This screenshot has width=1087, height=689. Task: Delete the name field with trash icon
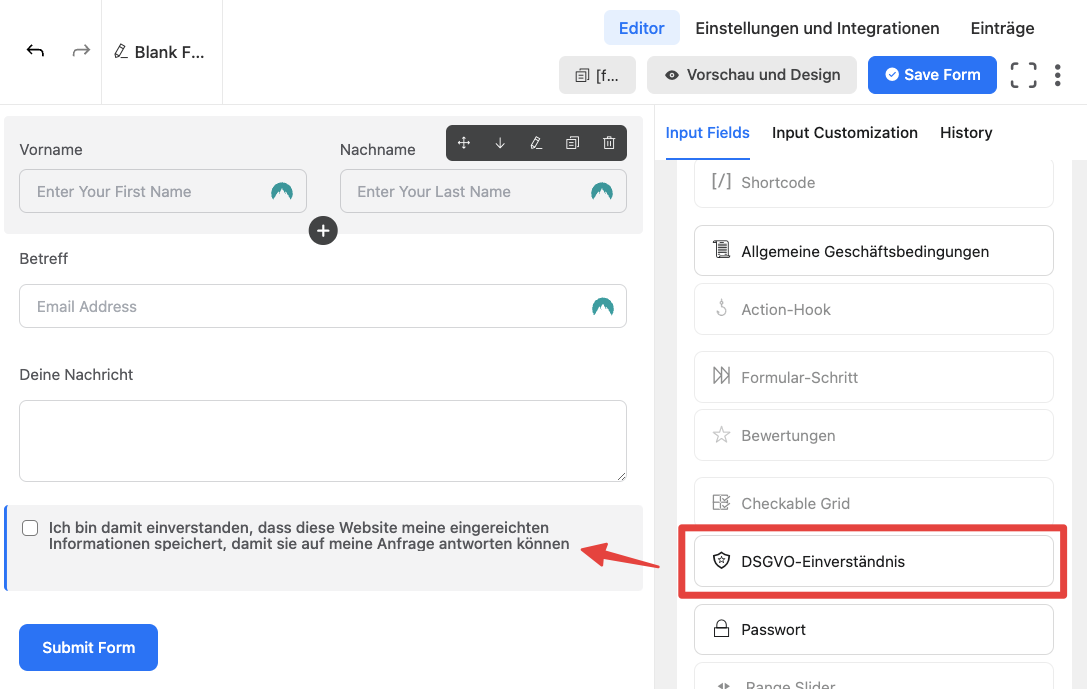coord(609,143)
